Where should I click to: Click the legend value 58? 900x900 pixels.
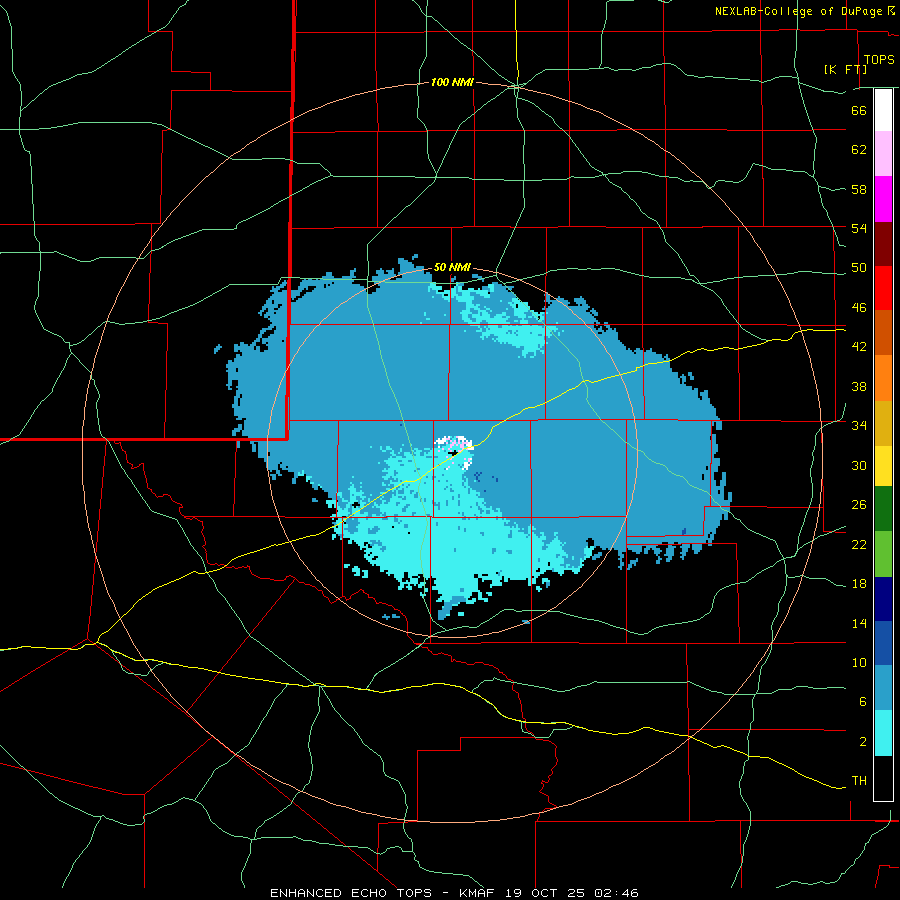tap(859, 189)
